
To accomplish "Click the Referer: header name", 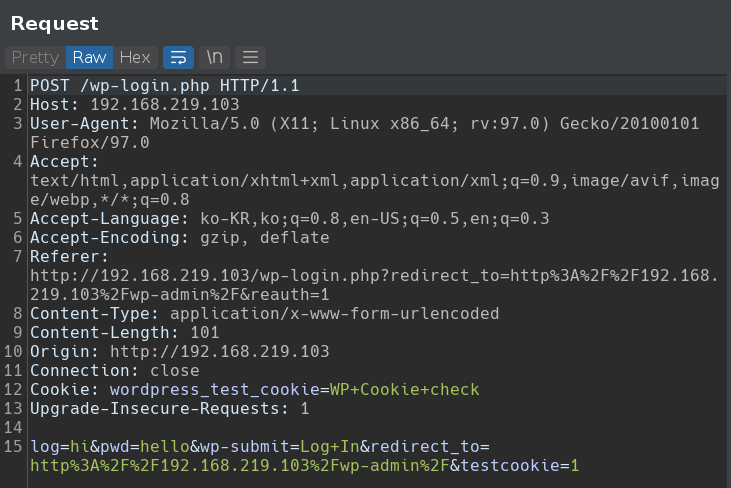I will 69,257.
